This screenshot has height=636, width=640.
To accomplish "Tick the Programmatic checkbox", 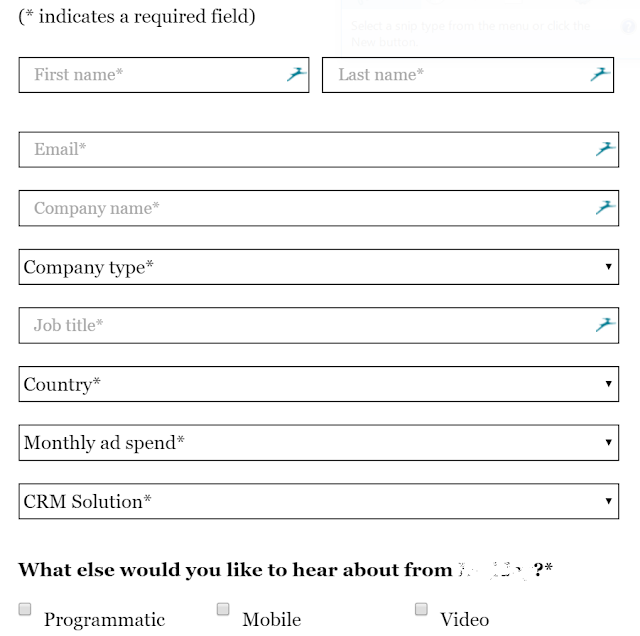I will tap(26, 609).
